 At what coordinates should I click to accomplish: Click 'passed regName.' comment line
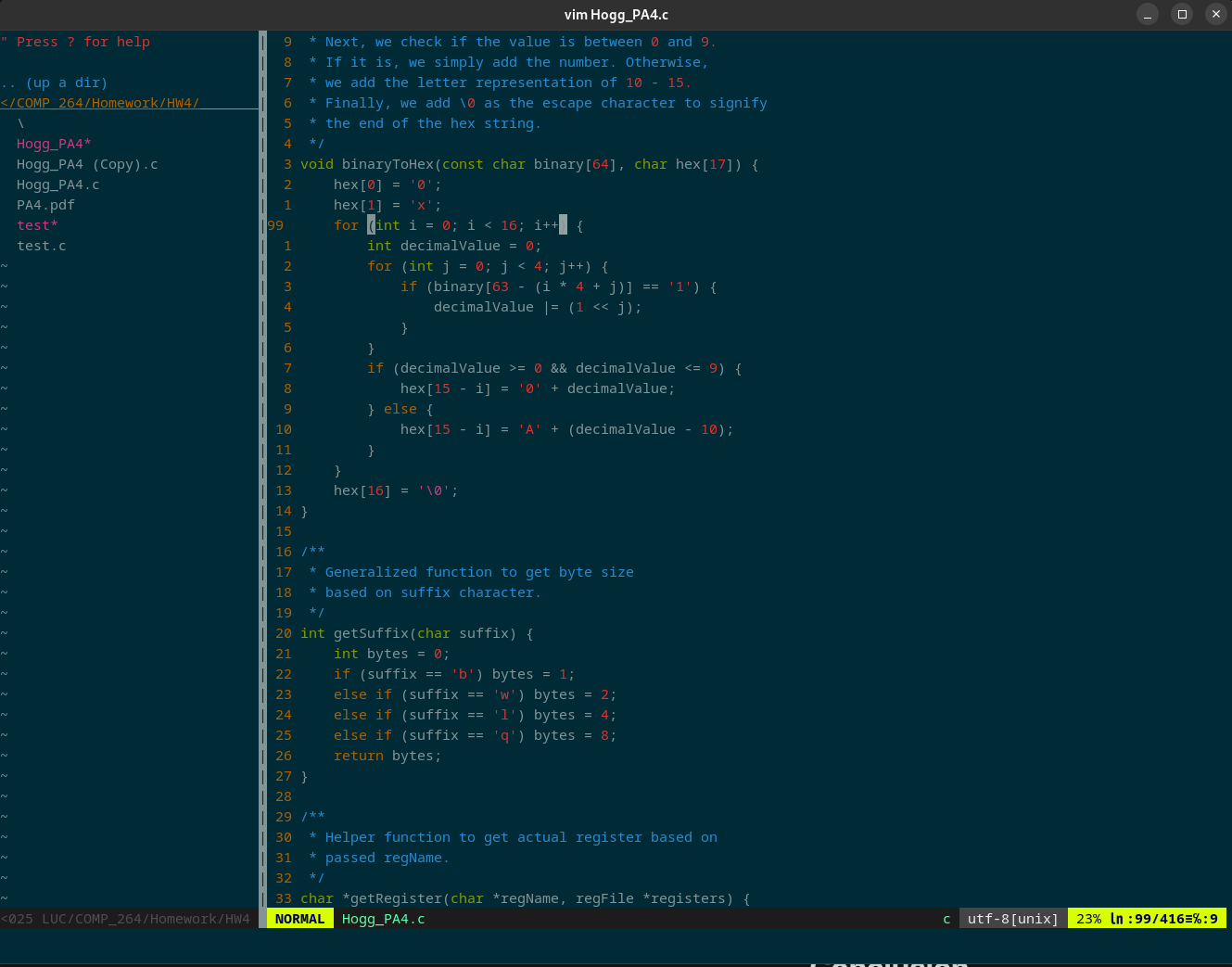point(387,858)
